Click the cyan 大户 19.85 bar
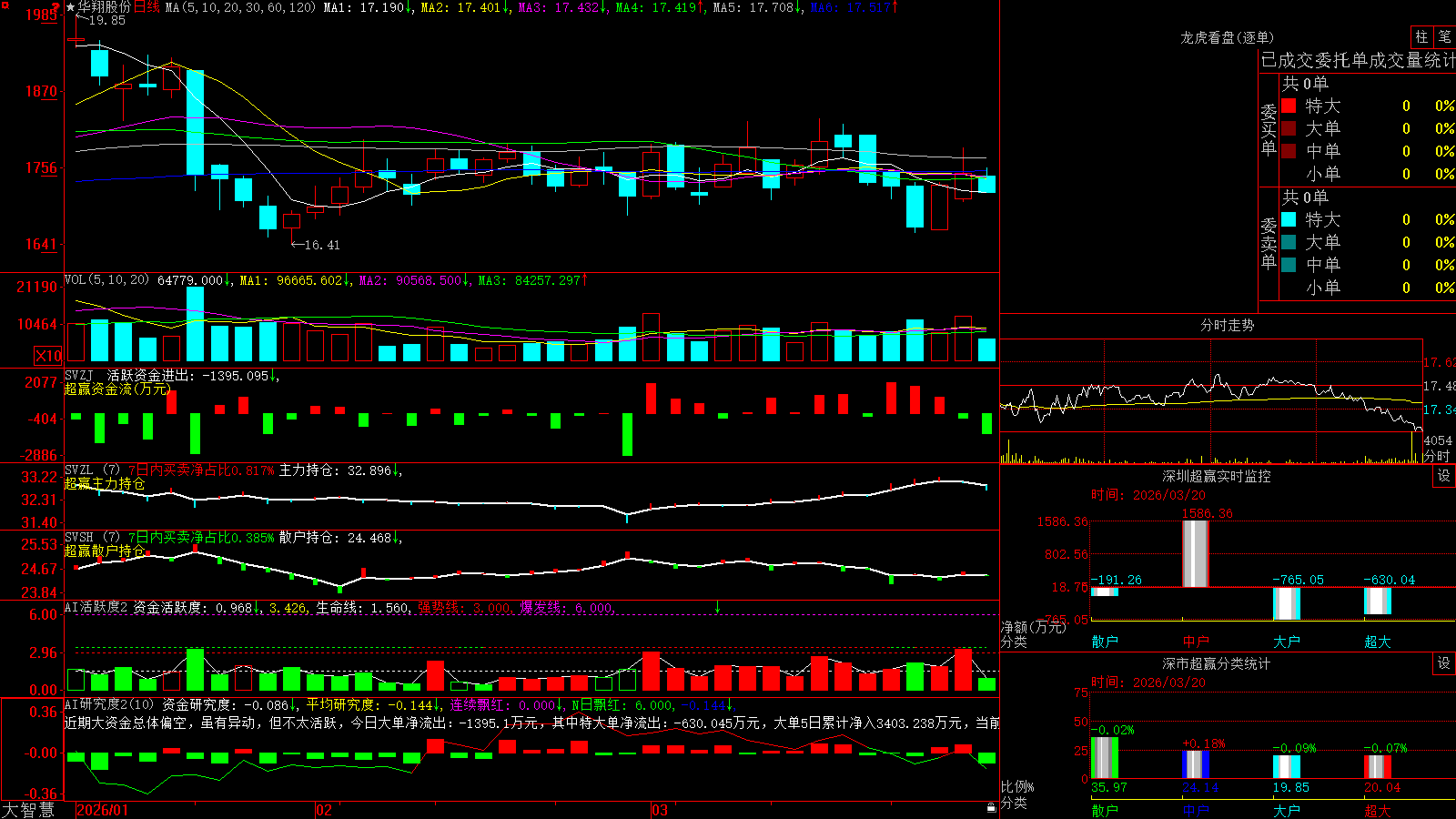 (1287, 766)
